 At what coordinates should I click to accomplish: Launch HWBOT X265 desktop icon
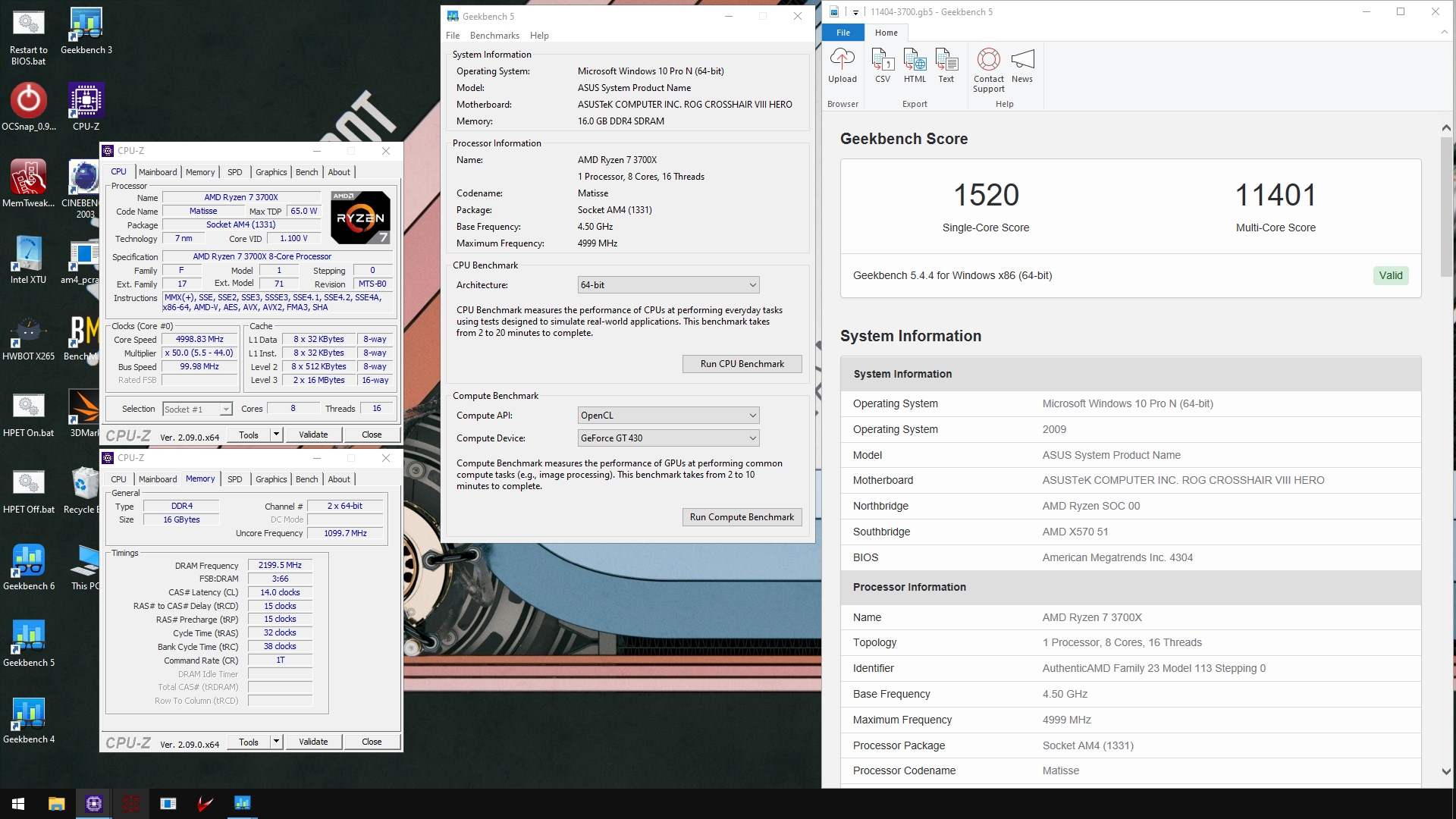[29, 337]
